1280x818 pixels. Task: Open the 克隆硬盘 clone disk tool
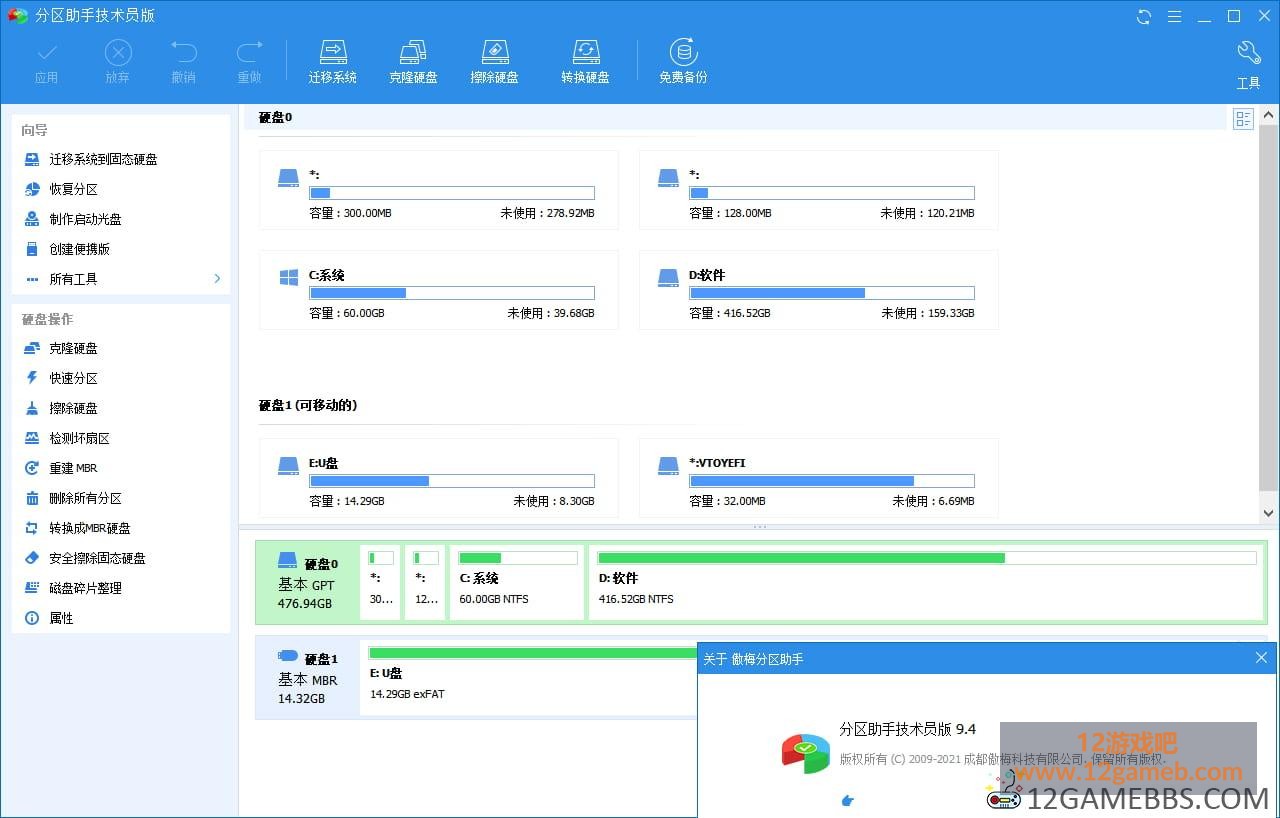tap(413, 62)
